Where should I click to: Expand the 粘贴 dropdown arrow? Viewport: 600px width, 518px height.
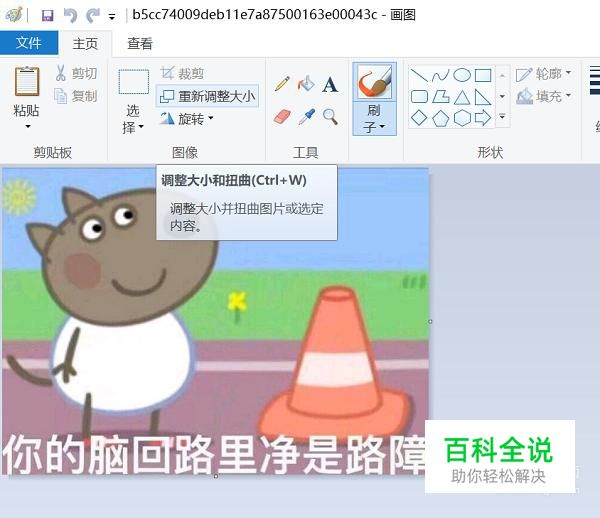coord(28,126)
